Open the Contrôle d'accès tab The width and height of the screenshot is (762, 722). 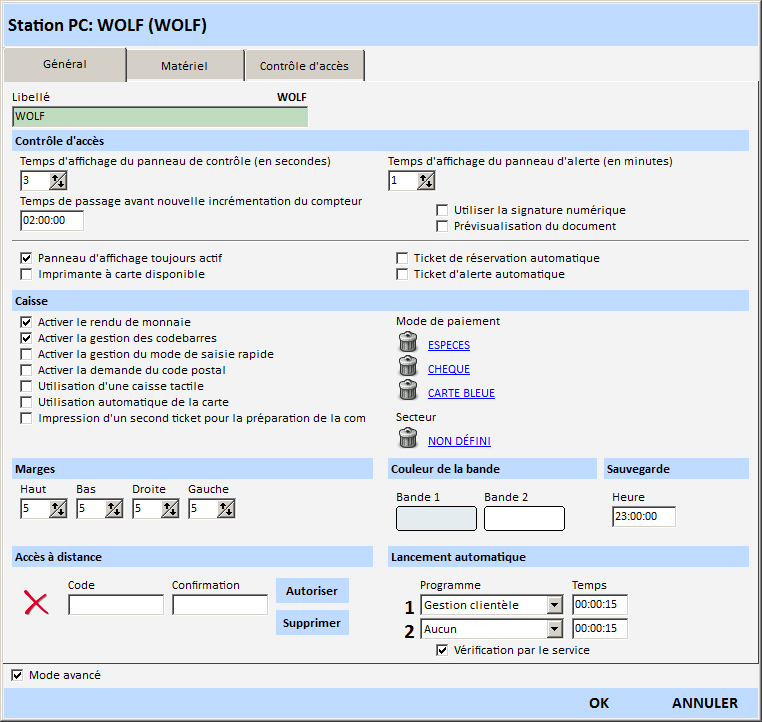click(x=304, y=66)
